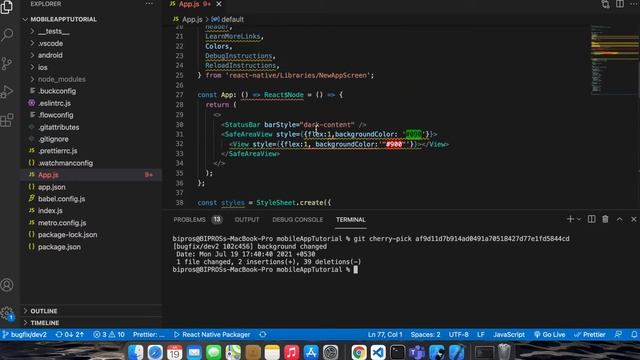Open Explorer more actions ellipsis
Image resolution: width=640 pixels, height=360 pixels.
tap(149, 4)
